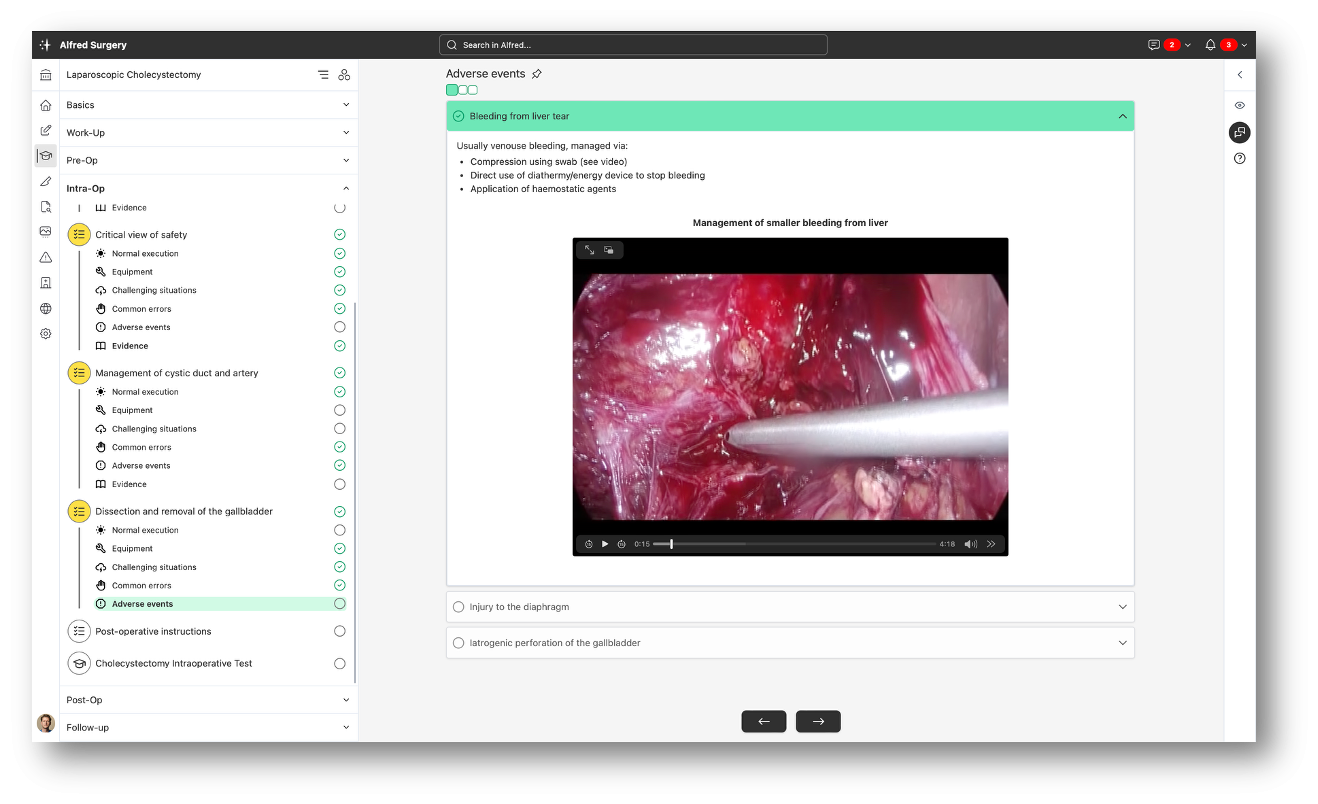Mark Iatrogenic perforation of the gallbladder as done
The width and height of the screenshot is (1318, 804).
click(459, 643)
